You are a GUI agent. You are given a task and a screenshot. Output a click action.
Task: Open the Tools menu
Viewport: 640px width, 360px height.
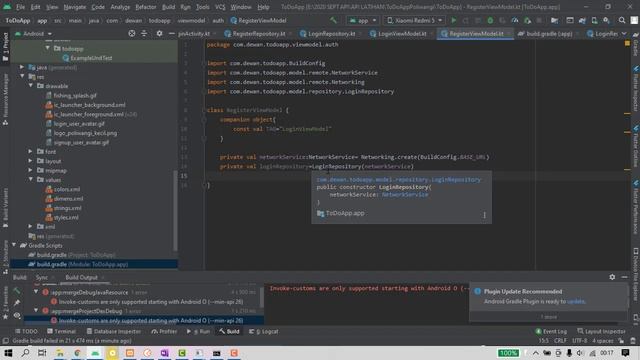click(x=202, y=7)
